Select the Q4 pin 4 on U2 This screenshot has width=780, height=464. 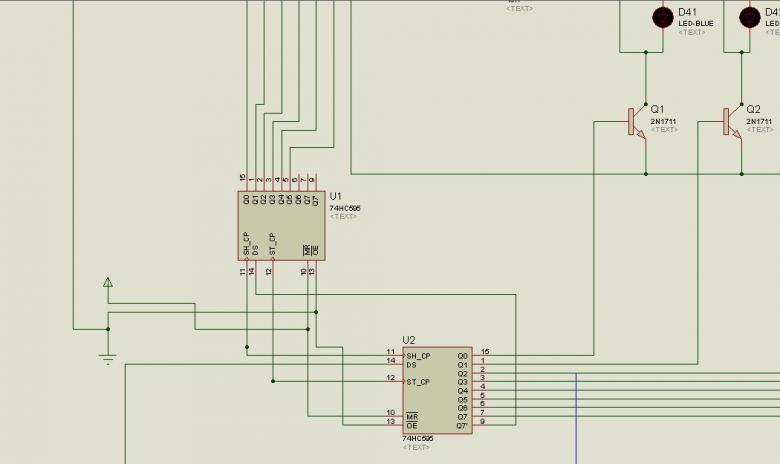click(481, 390)
